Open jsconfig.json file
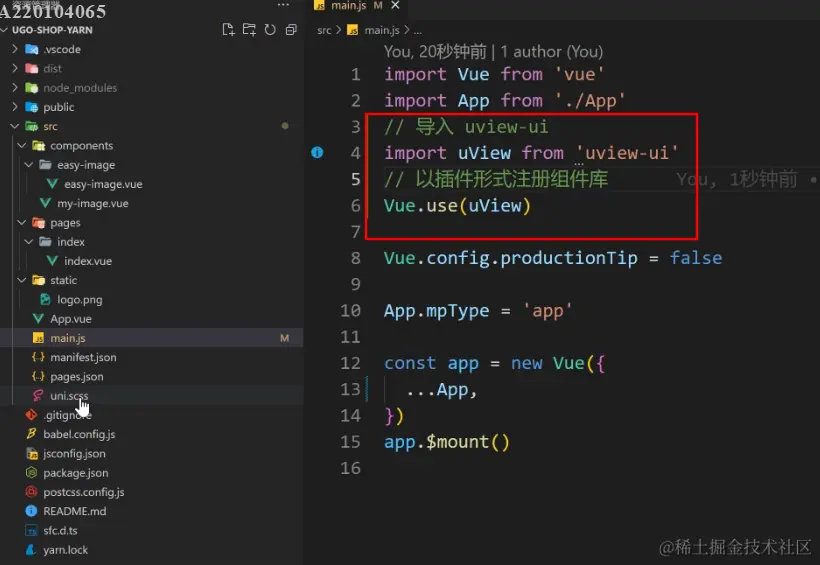This screenshot has height=565, width=820. (74, 454)
